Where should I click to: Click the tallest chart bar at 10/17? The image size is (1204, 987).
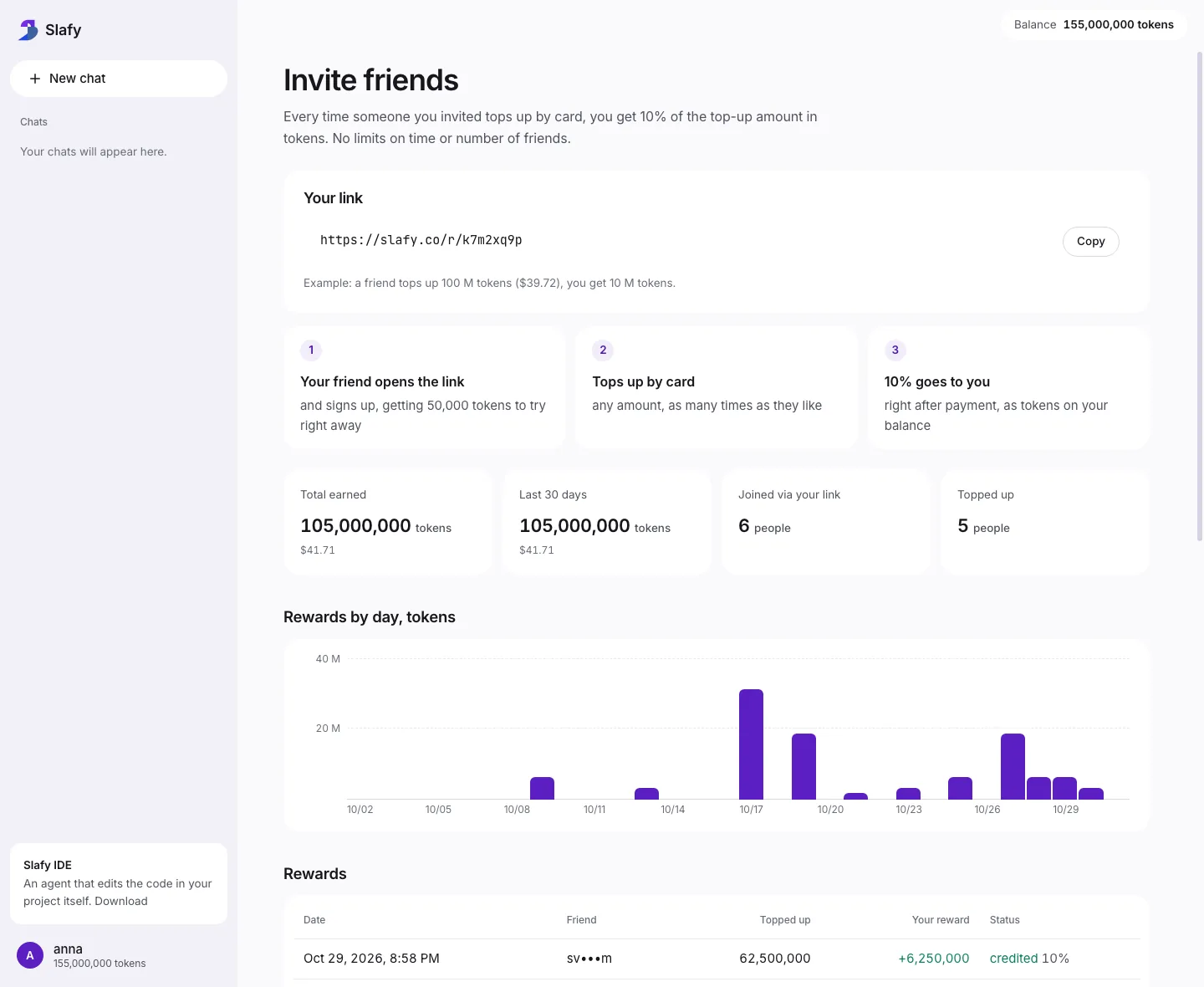(751, 744)
